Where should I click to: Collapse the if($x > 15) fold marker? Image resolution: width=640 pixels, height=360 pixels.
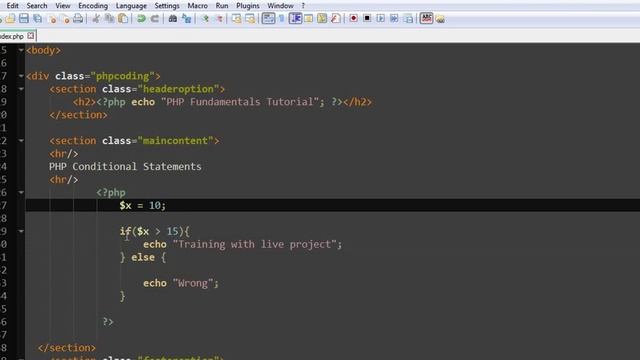point(21,231)
